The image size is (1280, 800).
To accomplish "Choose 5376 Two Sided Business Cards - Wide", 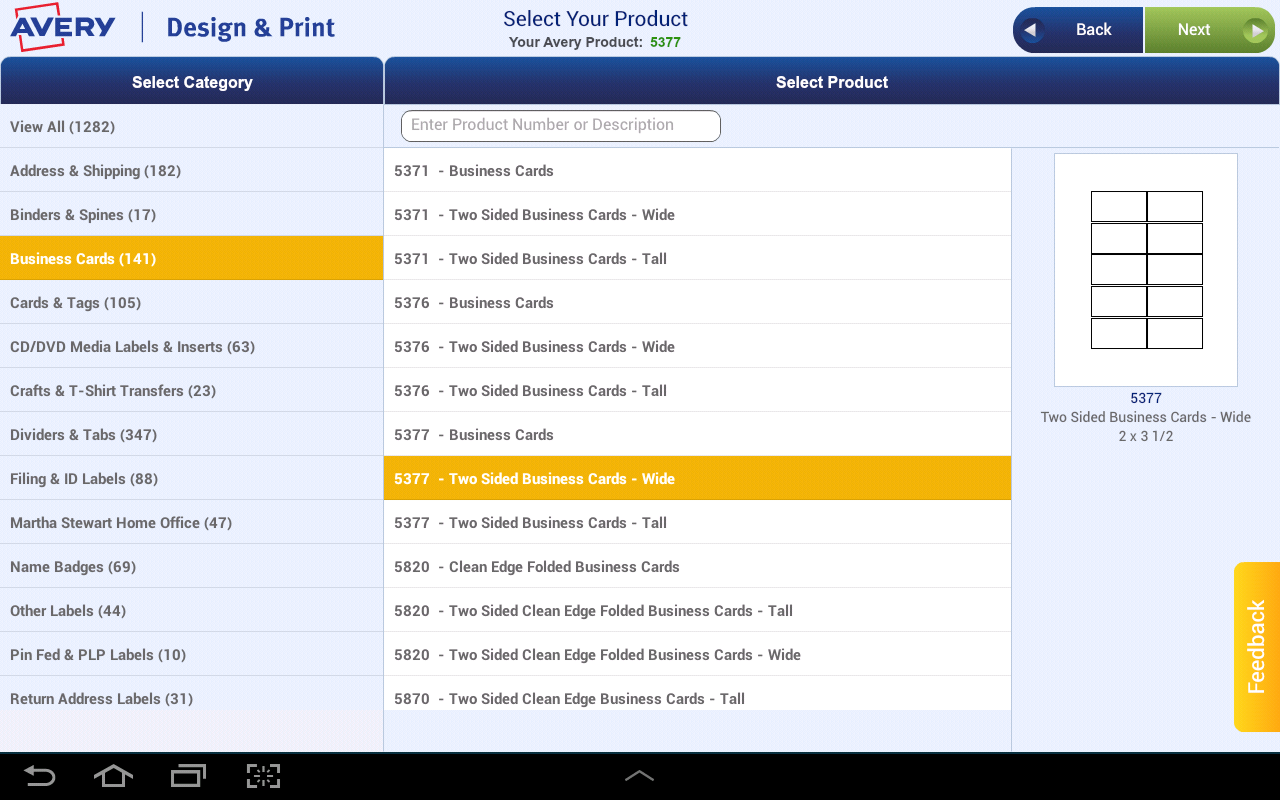I will click(x=697, y=347).
